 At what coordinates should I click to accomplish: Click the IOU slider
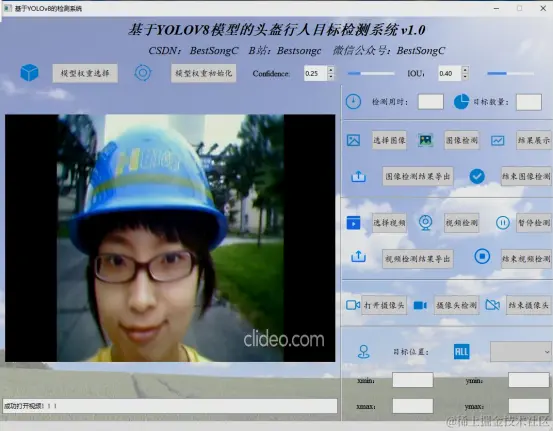(x=511, y=73)
